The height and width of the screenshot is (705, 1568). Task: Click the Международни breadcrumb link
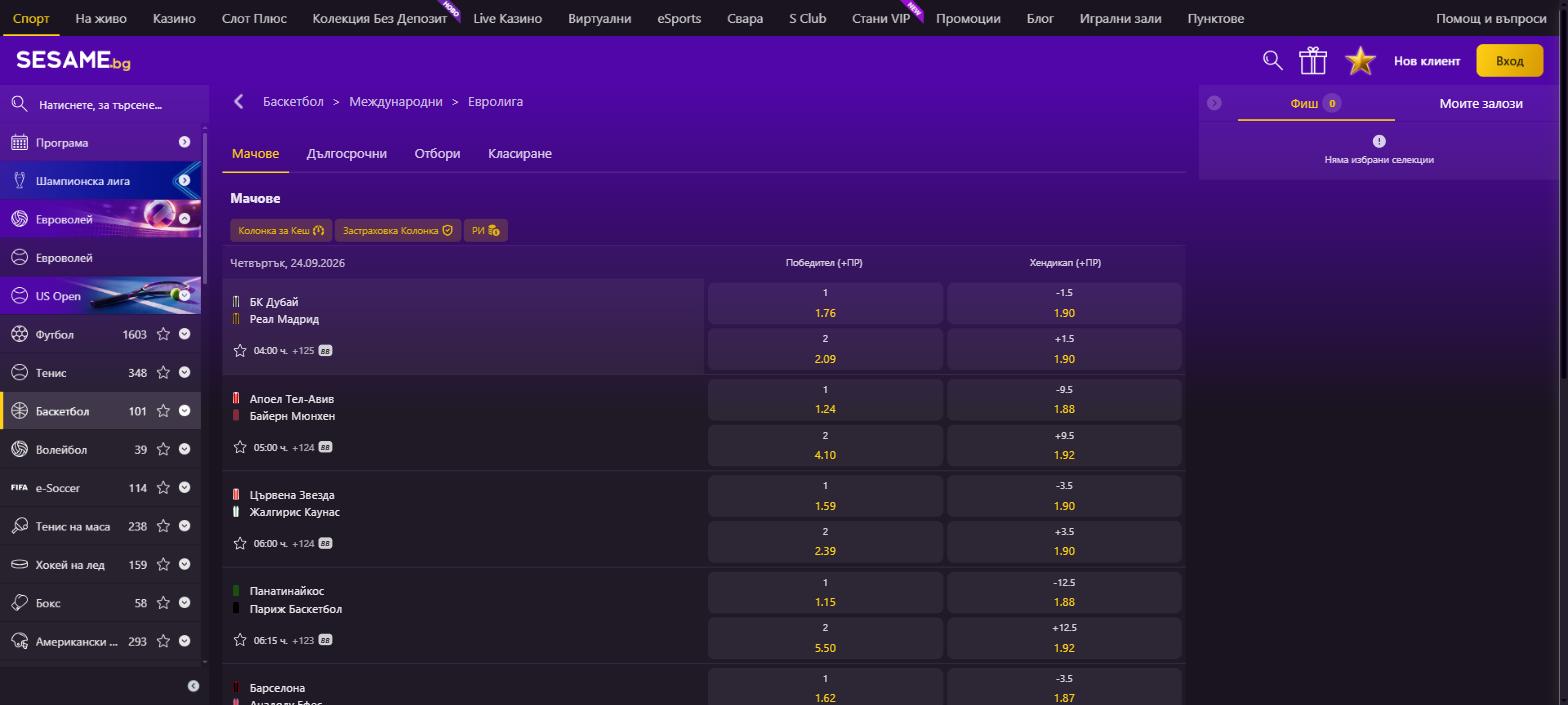tap(396, 101)
